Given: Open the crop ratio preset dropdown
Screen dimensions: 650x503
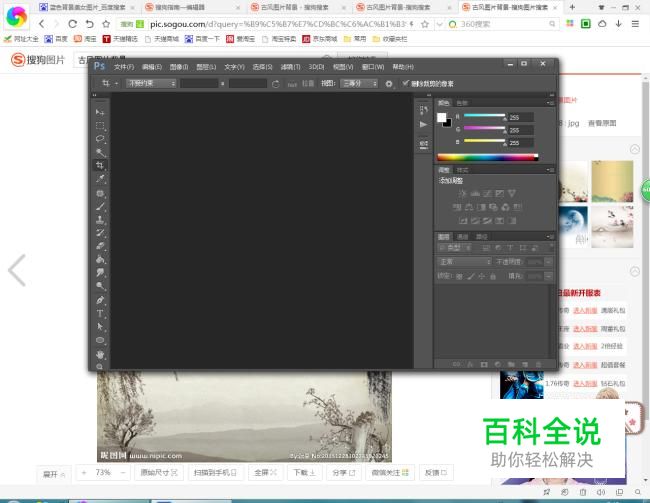Looking at the screenshot, I should 150,83.
